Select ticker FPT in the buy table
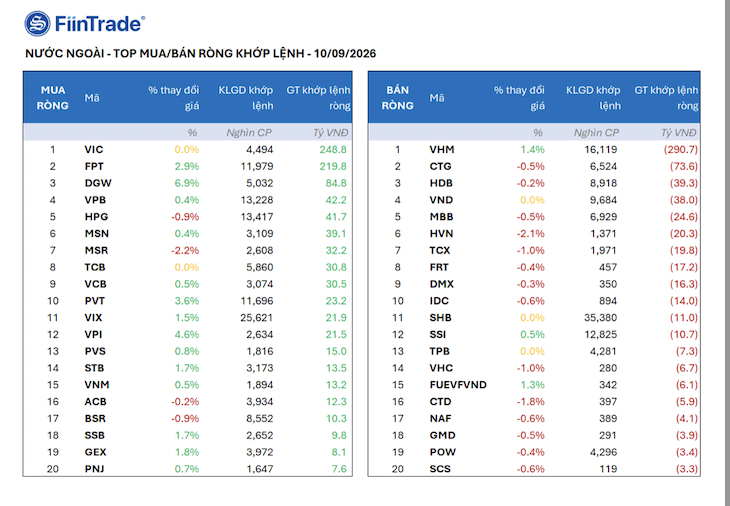730x506 pixels. click(94, 166)
